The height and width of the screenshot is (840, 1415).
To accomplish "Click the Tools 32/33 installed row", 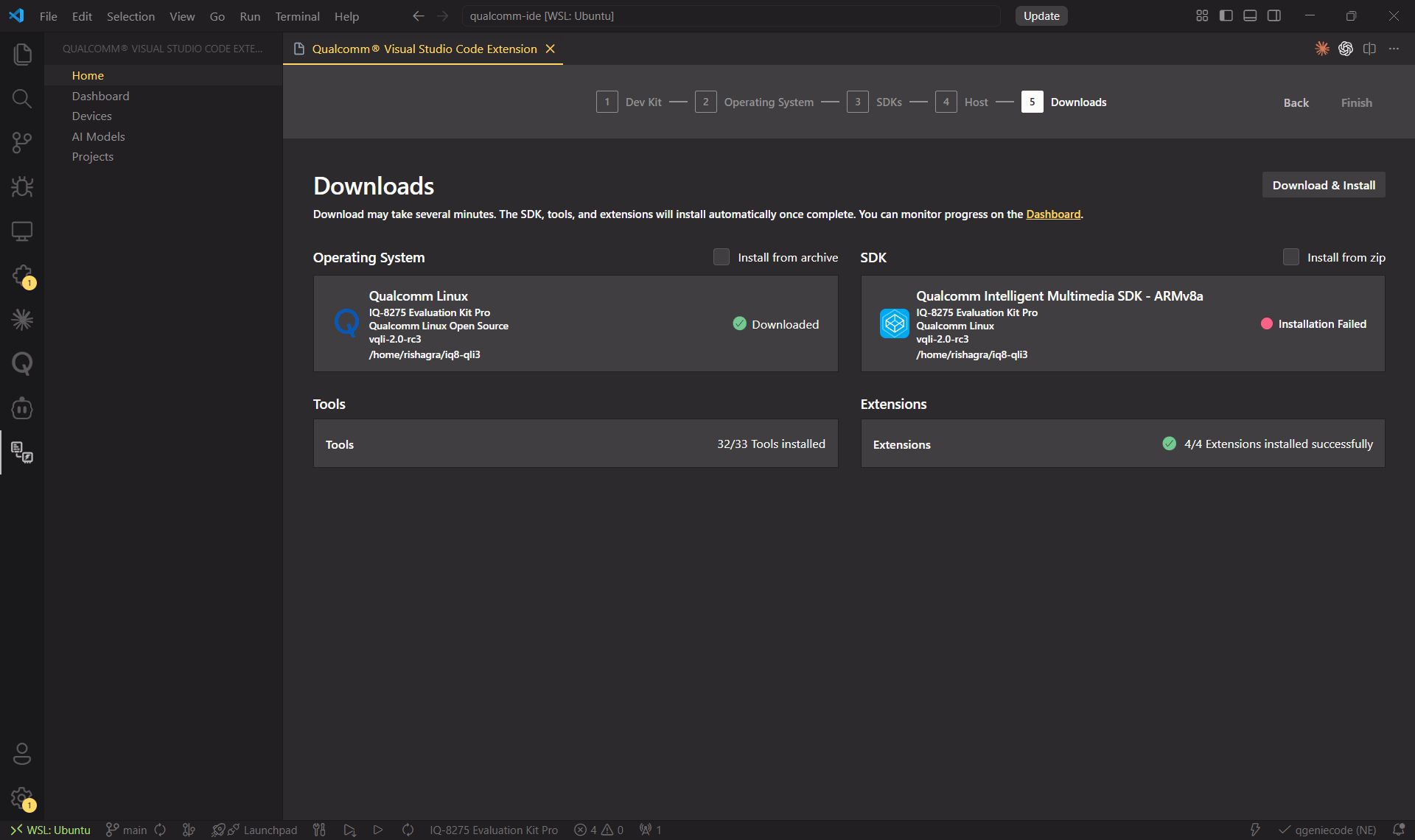I will [576, 444].
